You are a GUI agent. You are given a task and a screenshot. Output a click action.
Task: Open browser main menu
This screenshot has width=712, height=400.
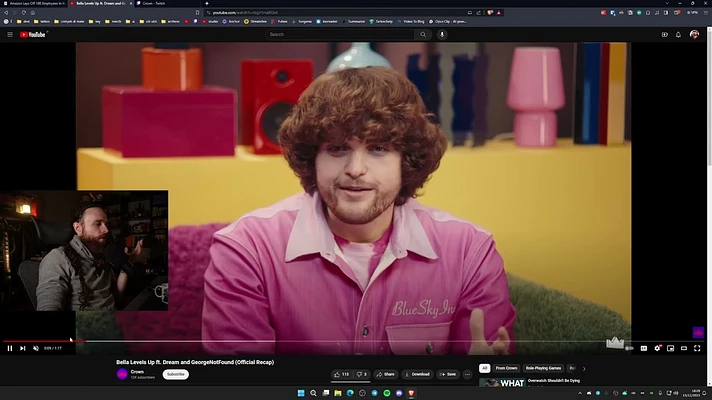[x=706, y=13]
